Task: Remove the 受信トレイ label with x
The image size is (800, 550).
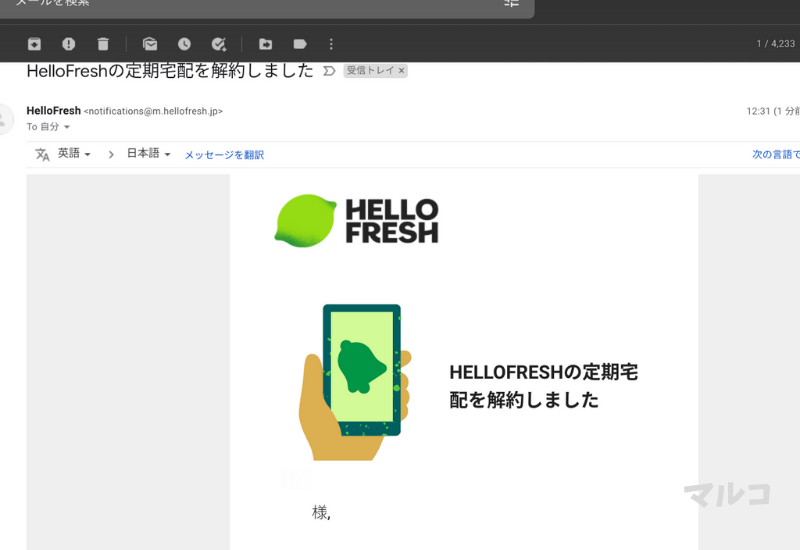Action: [401, 72]
